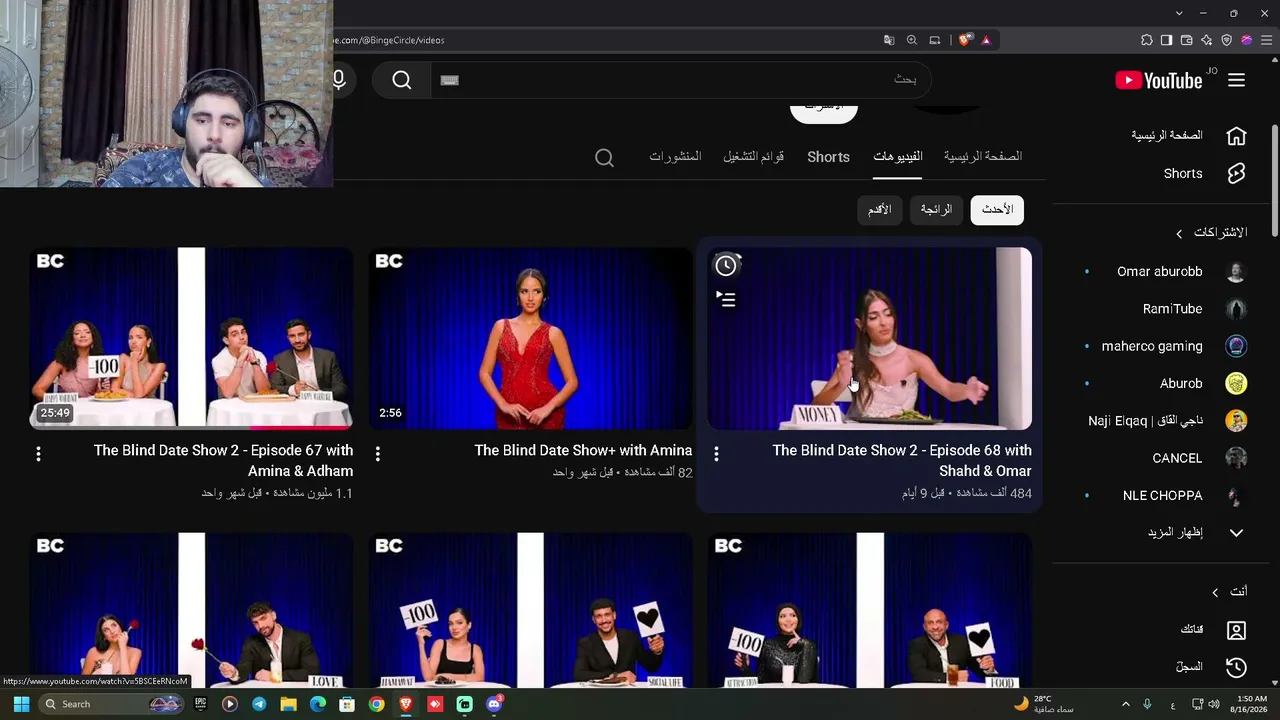1280x720 pixels.
Task: Open Epic Games Launcher from the taskbar
Action: coord(200,704)
